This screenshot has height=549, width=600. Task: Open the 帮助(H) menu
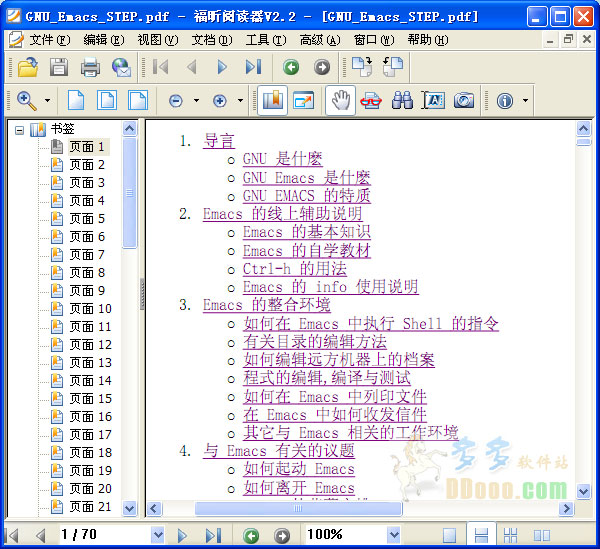click(x=428, y=40)
